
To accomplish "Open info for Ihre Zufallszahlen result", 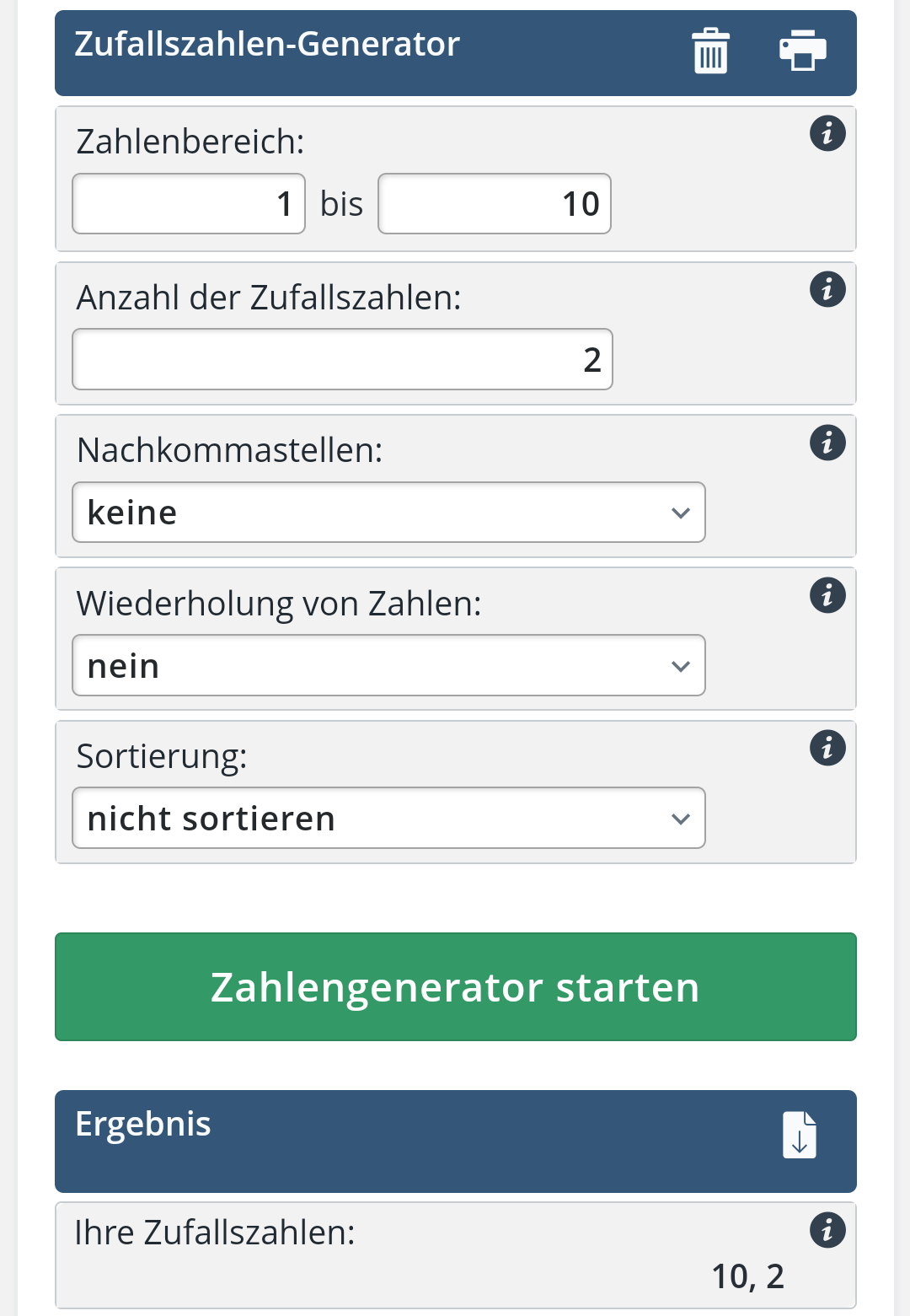I will [827, 1230].
